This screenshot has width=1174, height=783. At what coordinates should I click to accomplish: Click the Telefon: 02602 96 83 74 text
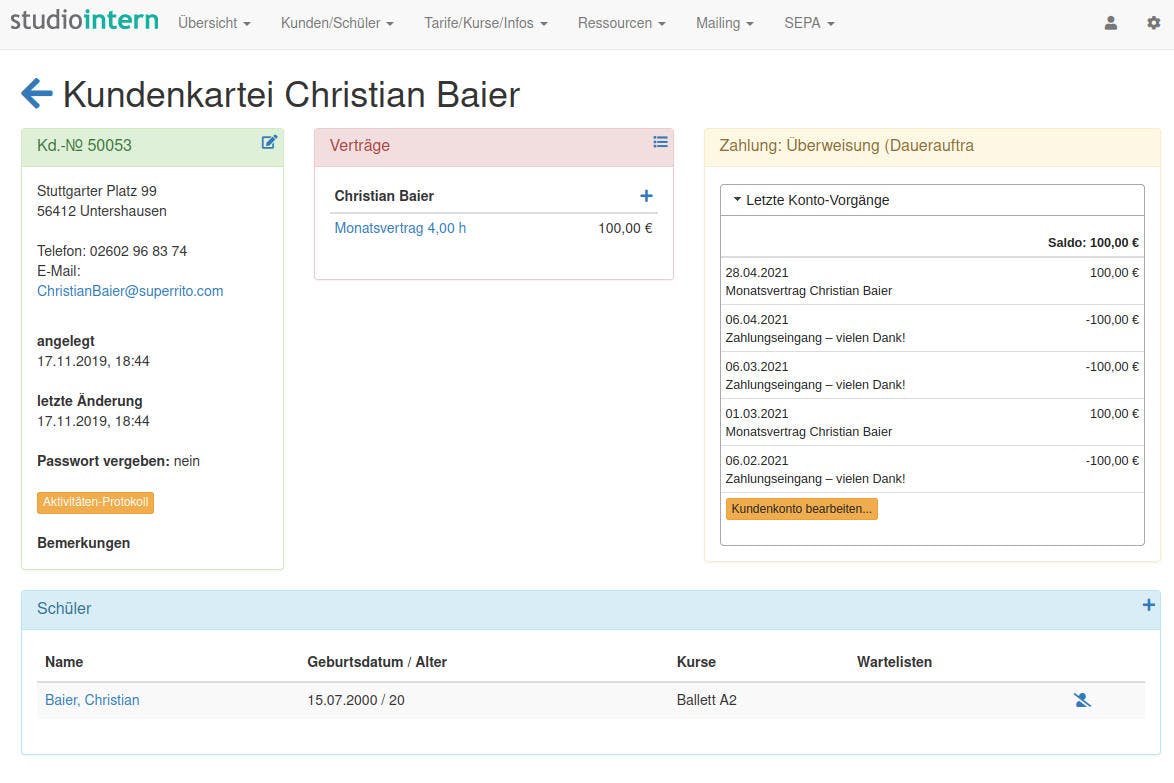click(x=112, y=251)
